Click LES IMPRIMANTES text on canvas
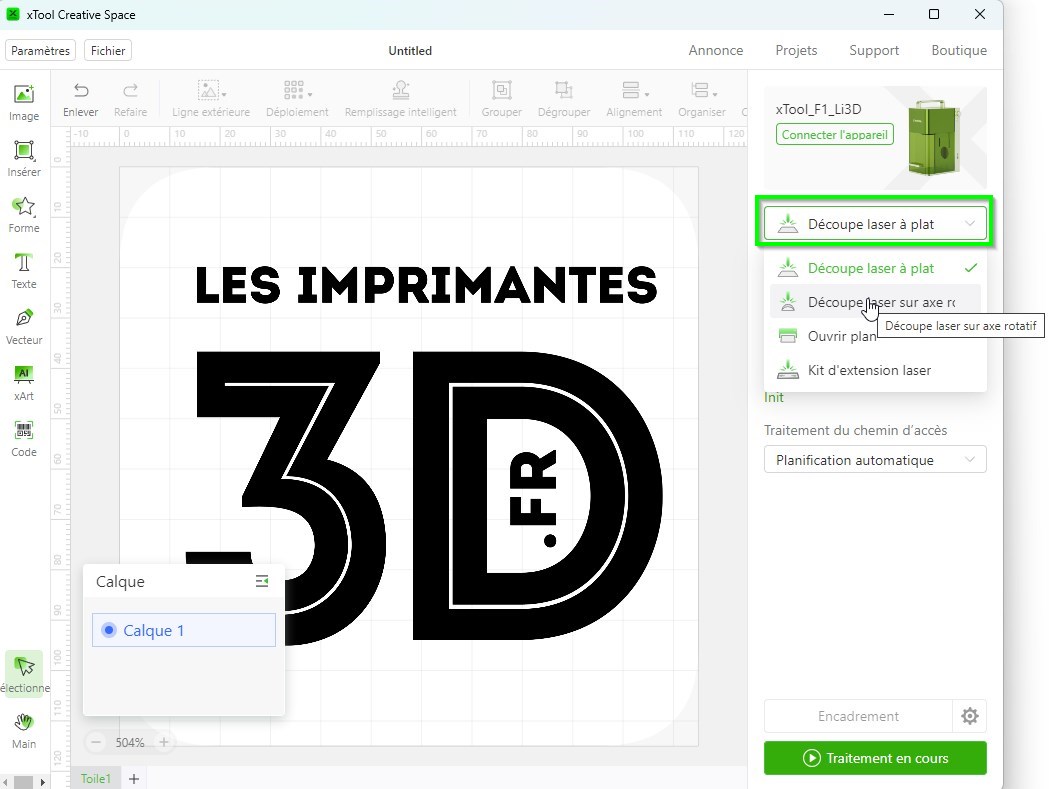 [x=426, y=284]
